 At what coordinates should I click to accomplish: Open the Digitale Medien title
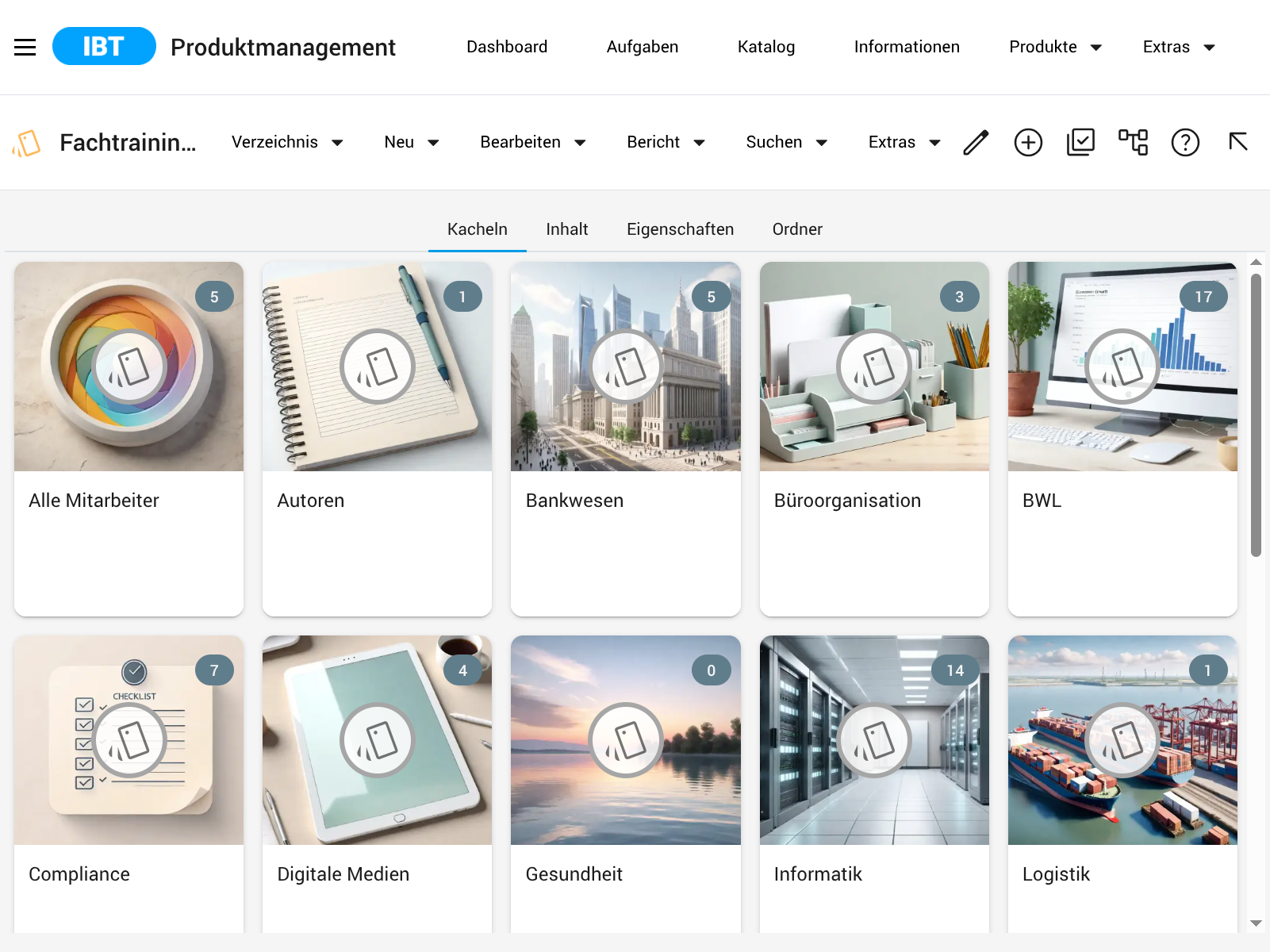coord(343,874)
